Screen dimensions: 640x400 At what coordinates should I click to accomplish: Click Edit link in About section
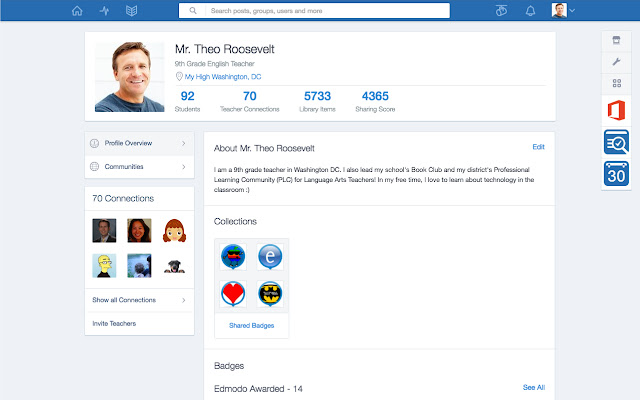click(x=538, y=147)
